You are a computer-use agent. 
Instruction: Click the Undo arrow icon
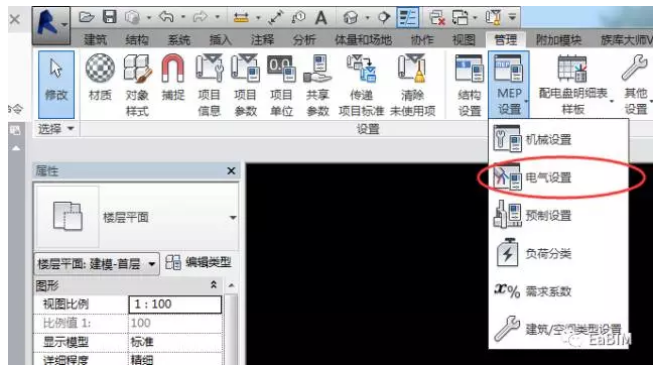(166, 17)
